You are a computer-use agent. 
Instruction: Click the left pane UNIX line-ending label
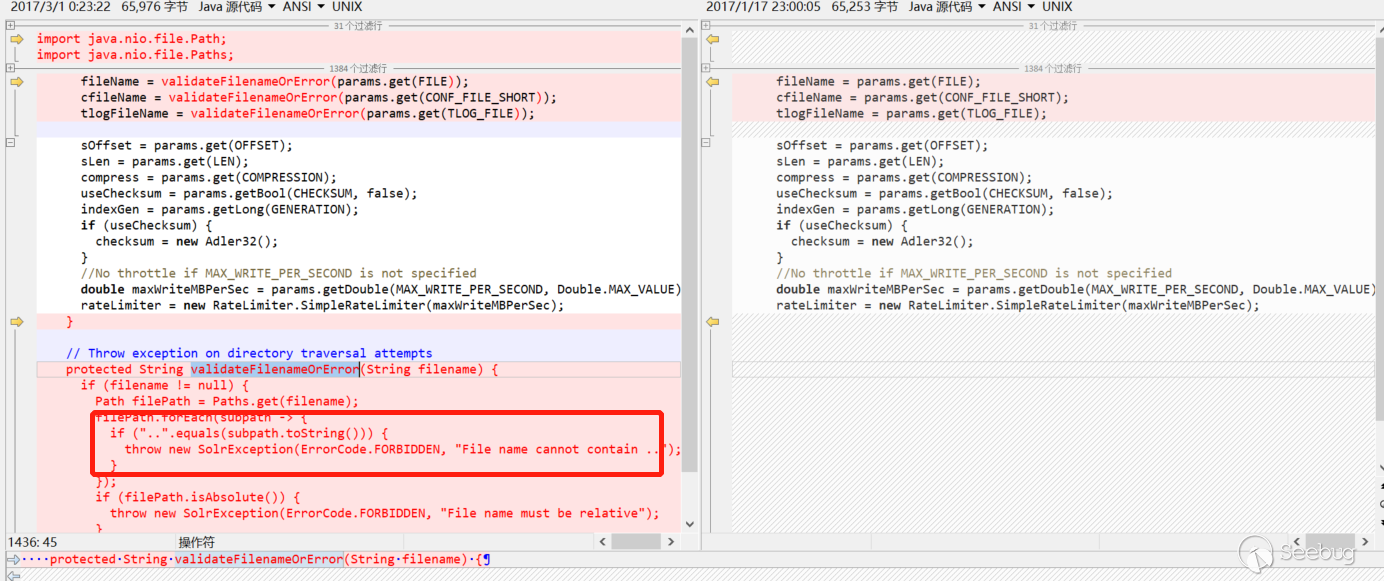[347, 7]
